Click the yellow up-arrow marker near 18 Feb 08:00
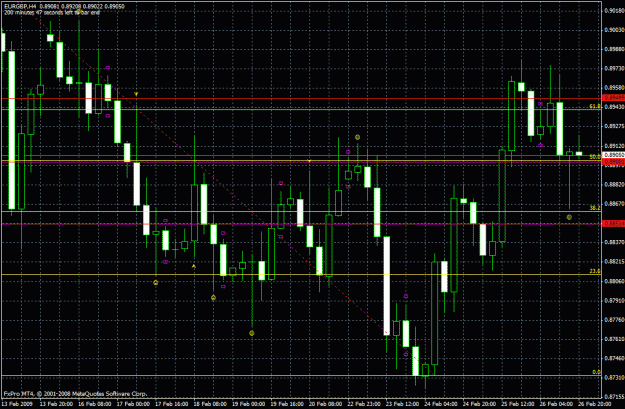 [194, 266]
